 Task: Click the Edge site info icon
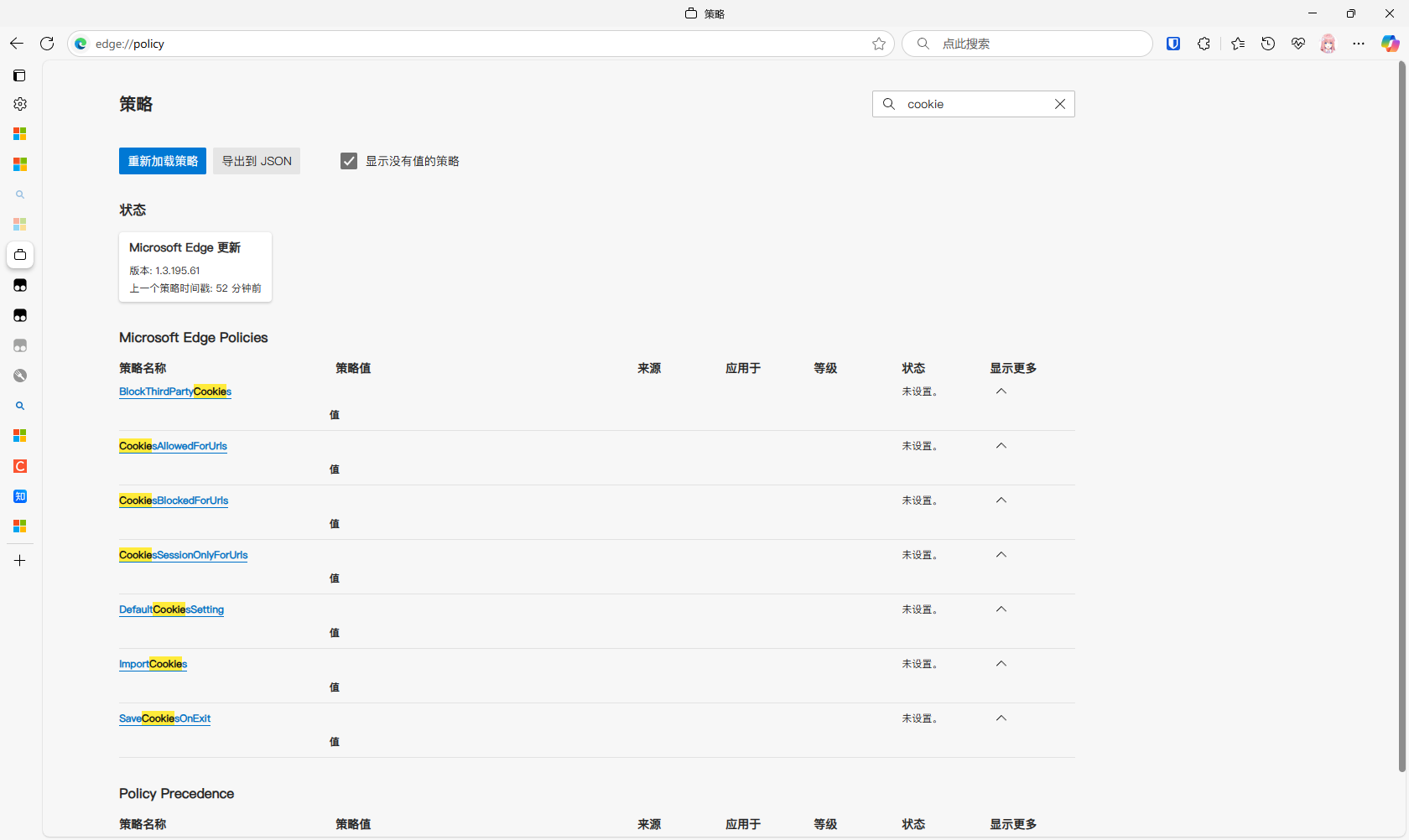(x=81, y=44)
